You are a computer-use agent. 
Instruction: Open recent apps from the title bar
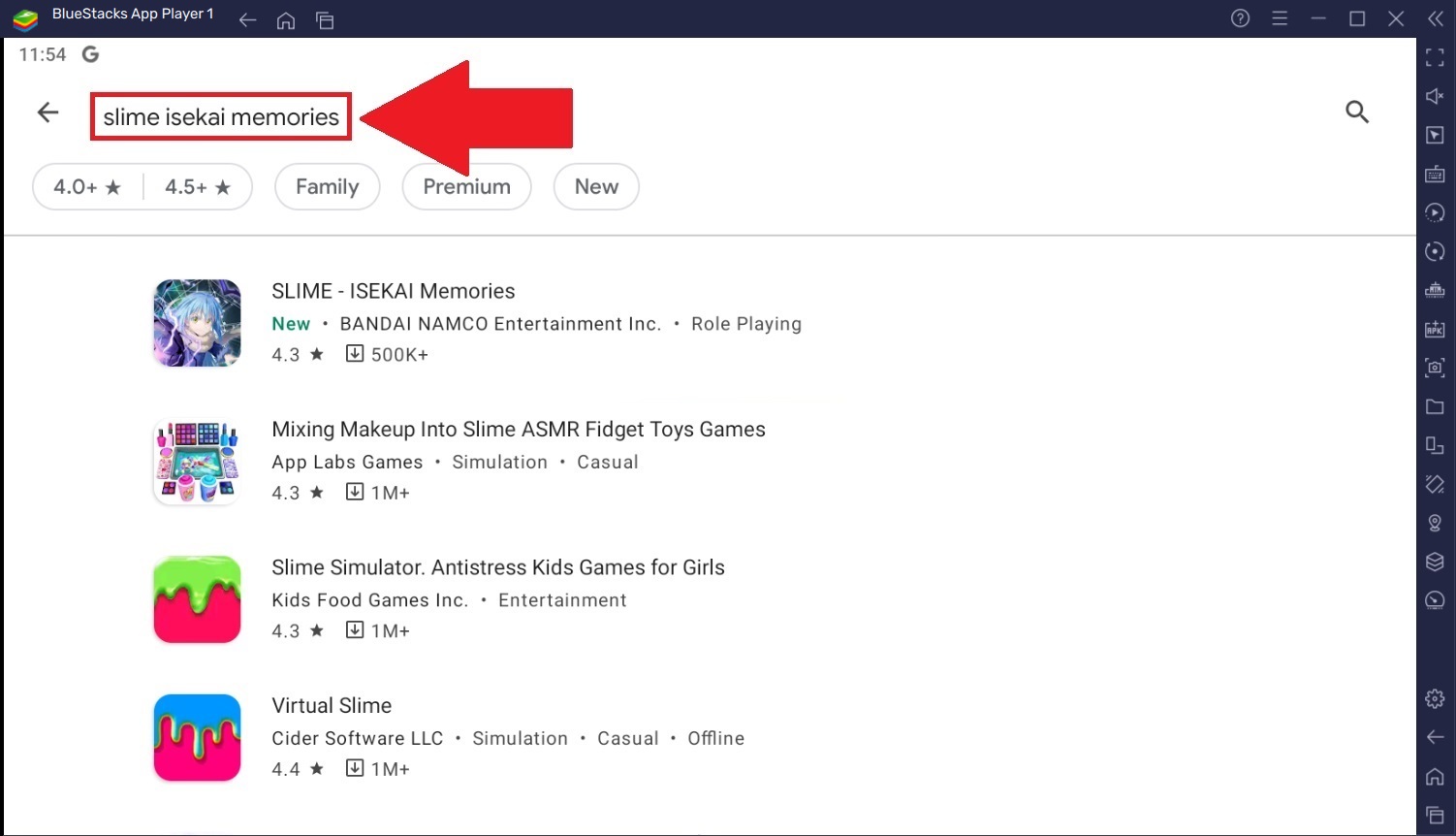coord(325,19)
